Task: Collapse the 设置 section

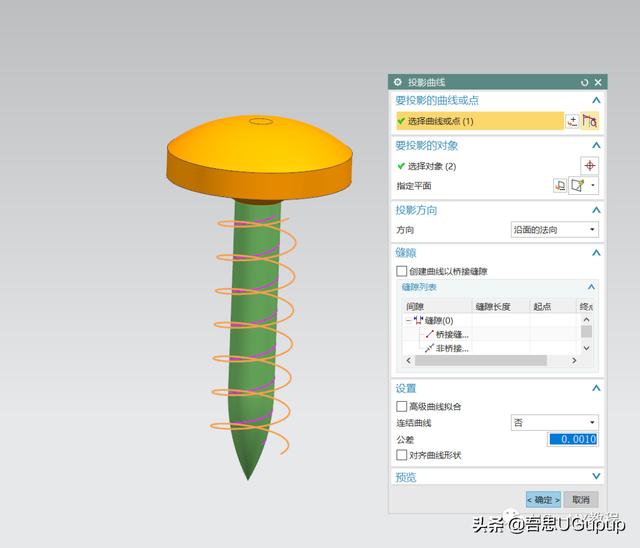Action: click(596, 388)
